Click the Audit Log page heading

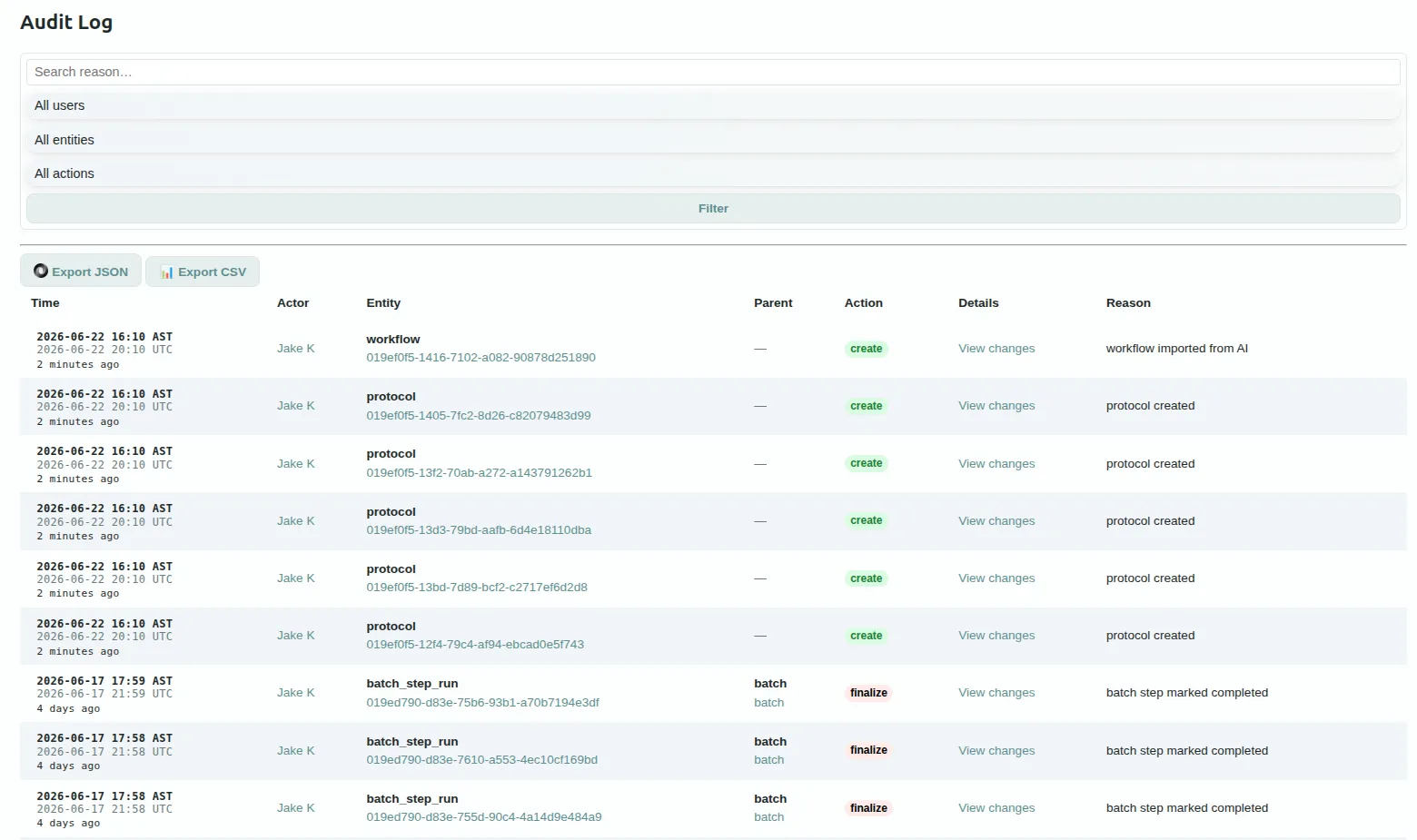pyautogui.click(x=66, y=23)
